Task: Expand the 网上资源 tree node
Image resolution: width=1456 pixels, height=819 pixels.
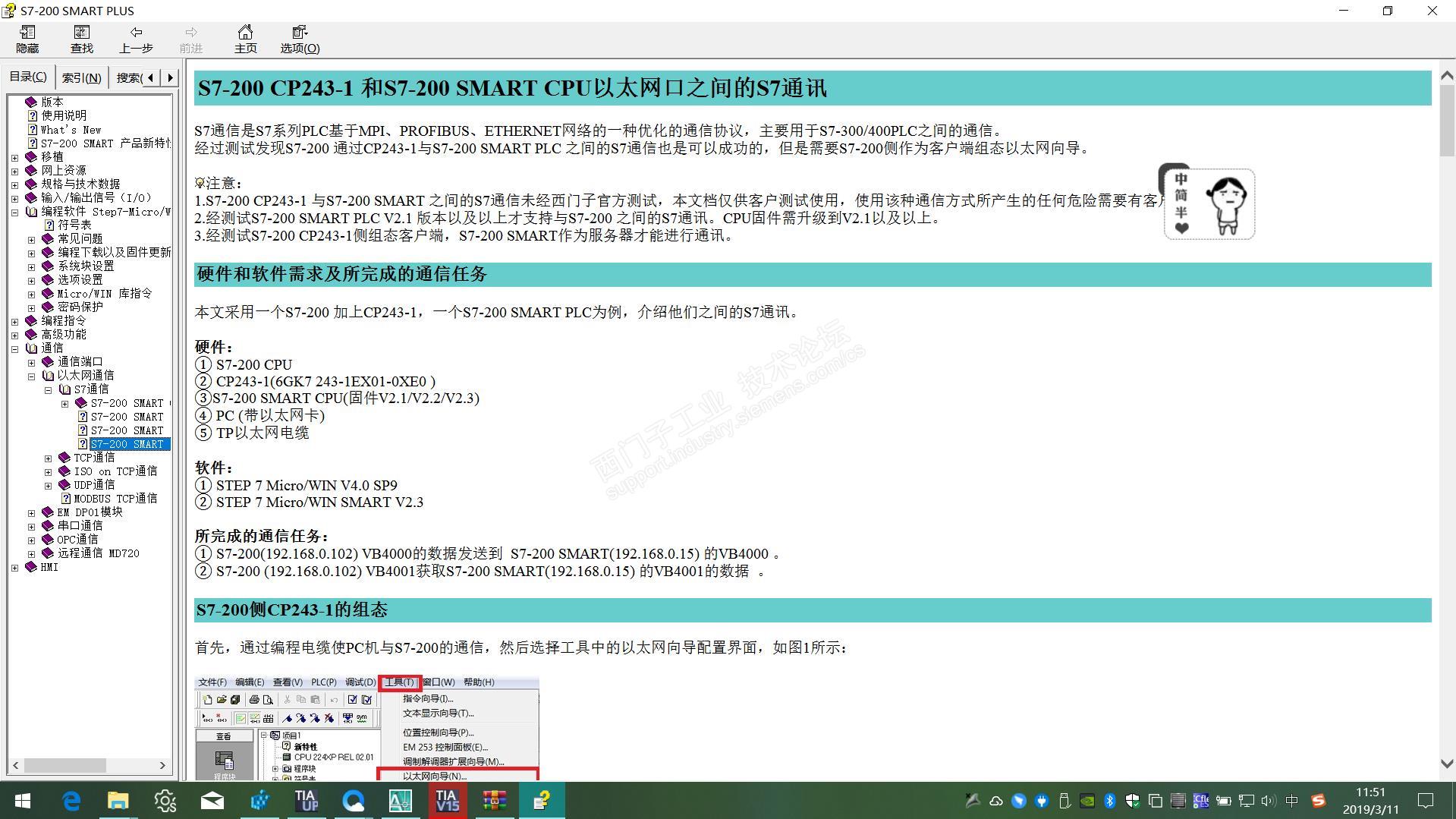Action: tap(14, 171)
